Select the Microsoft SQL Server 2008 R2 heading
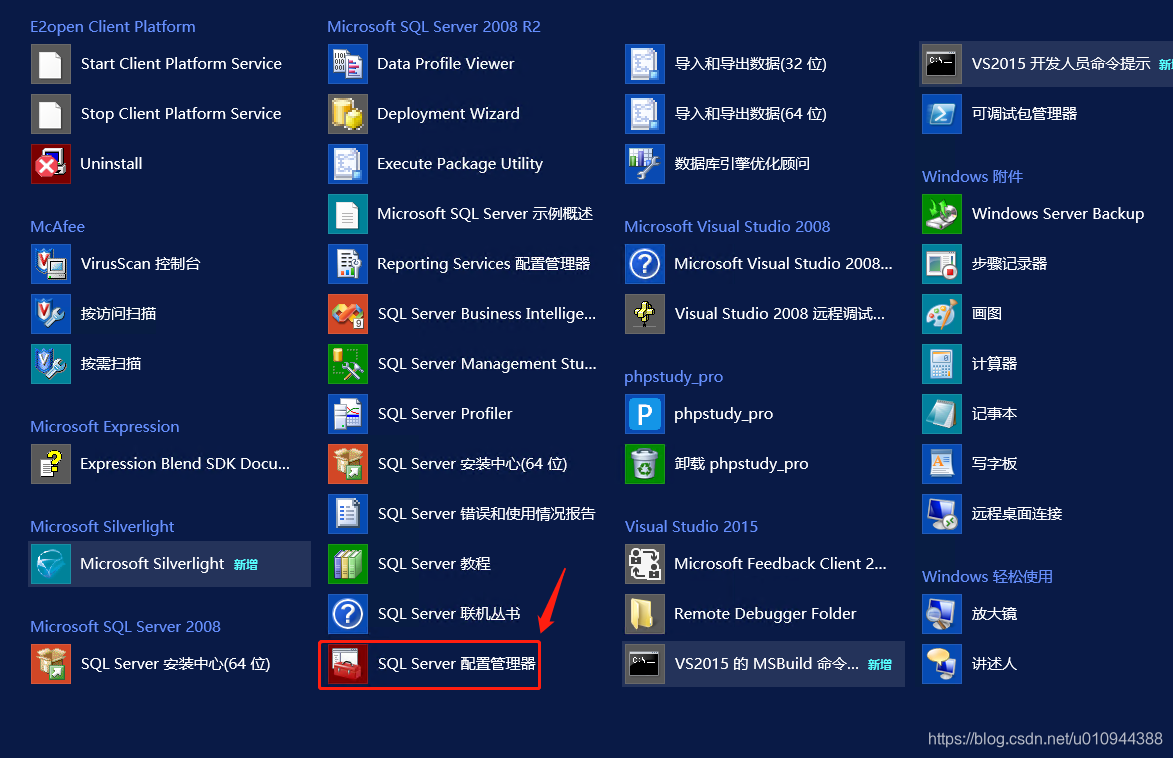The height and width of the screenshot is (758, 1173). 434,27
